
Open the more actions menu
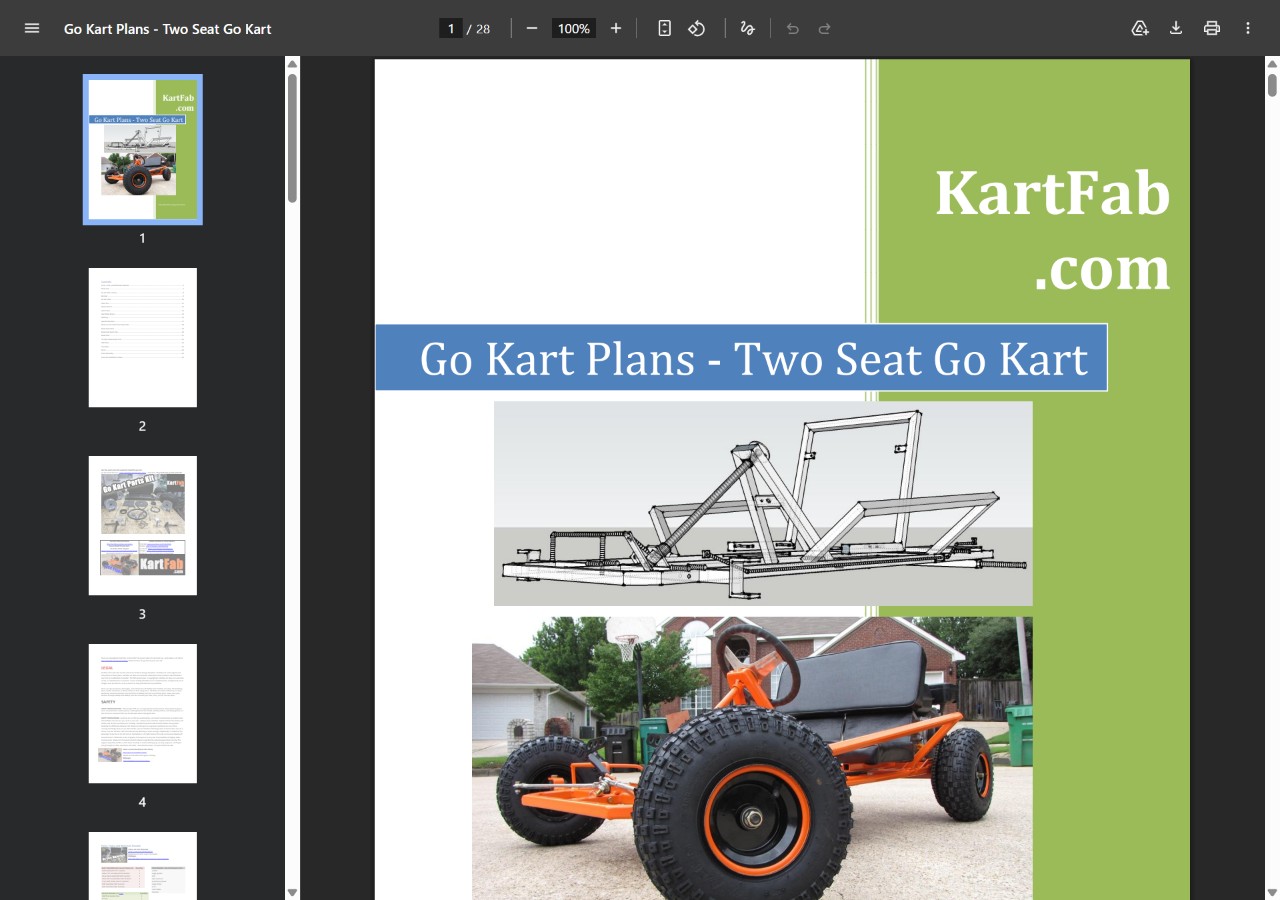tap(1248, 28)
